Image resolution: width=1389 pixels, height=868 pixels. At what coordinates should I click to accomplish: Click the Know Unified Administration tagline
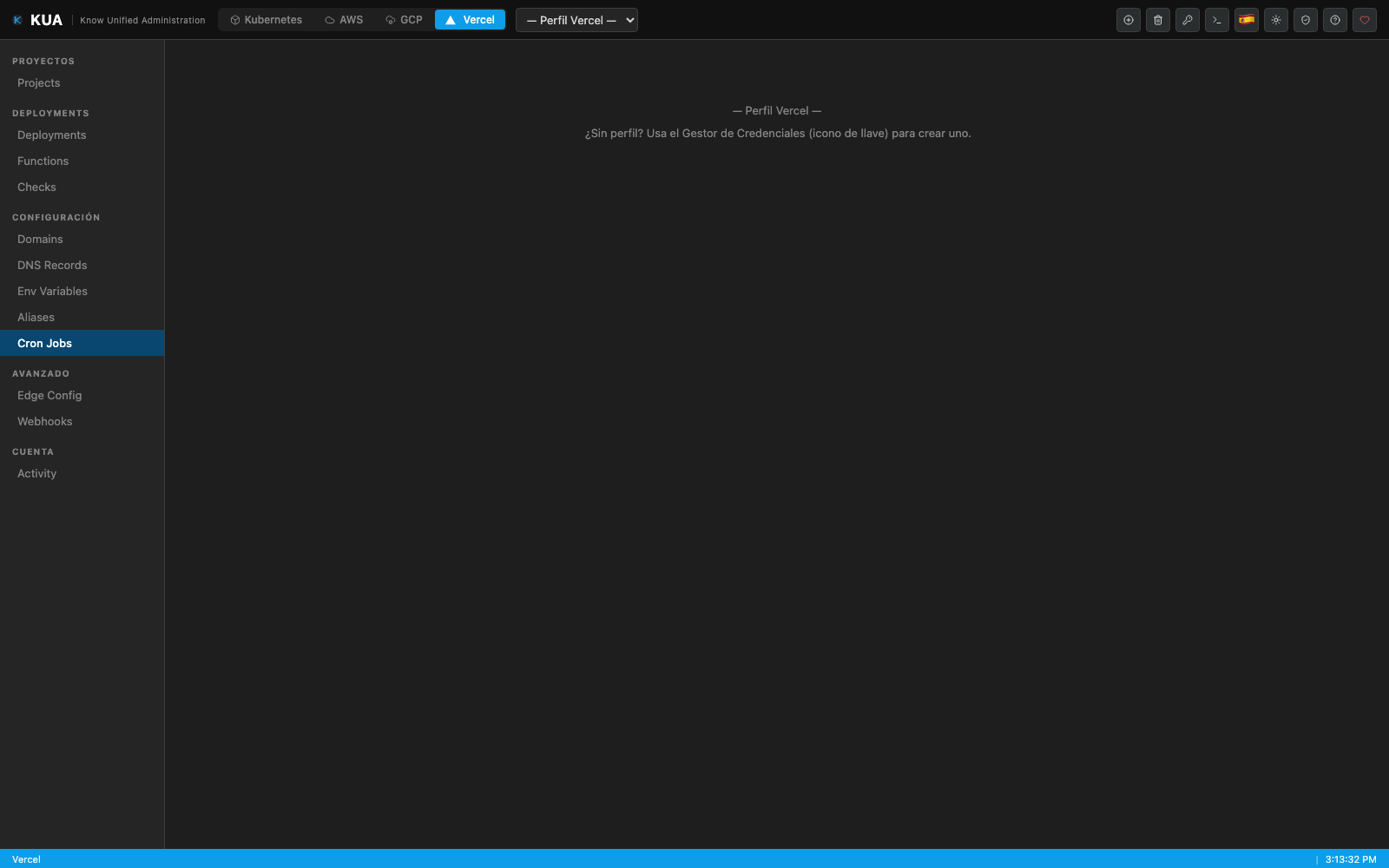[x=142, y=20]
